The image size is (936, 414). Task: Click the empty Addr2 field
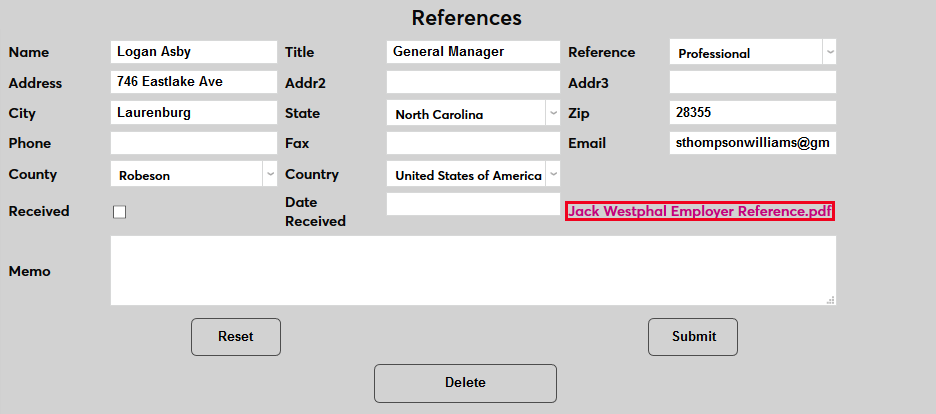tap(473, 82)
